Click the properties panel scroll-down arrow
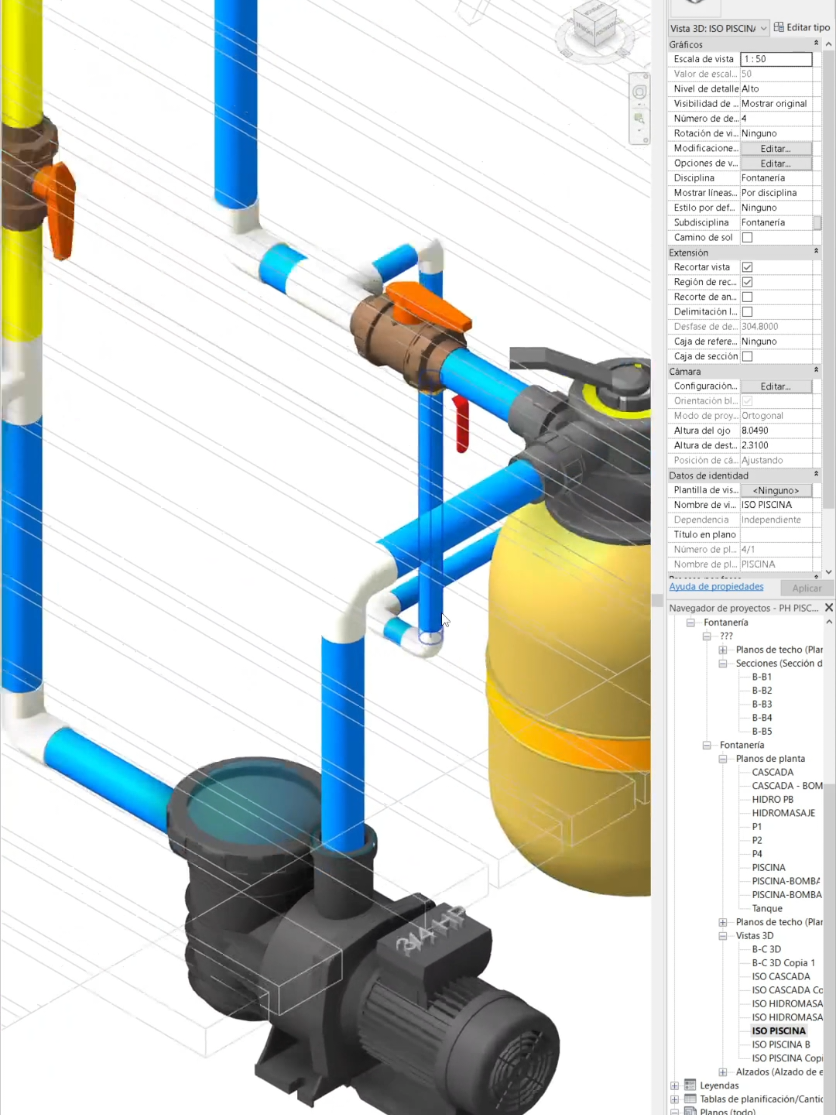836x1115 pixels. (829, 572)
